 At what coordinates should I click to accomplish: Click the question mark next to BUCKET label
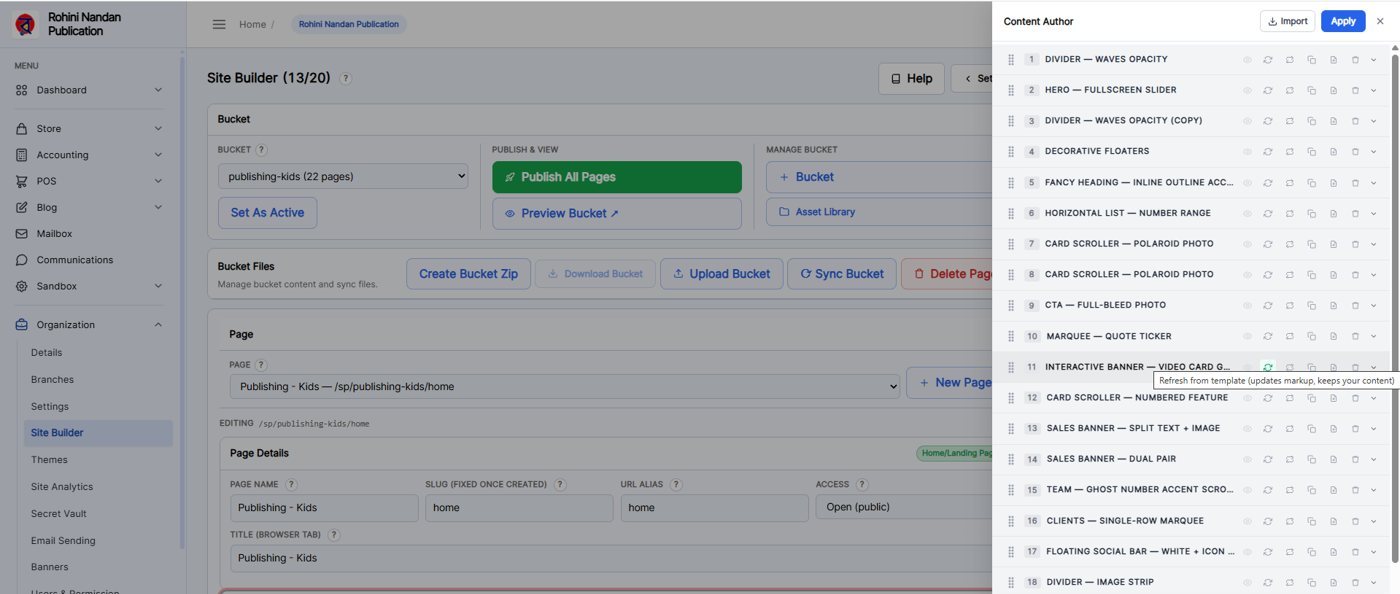point(262,150)
